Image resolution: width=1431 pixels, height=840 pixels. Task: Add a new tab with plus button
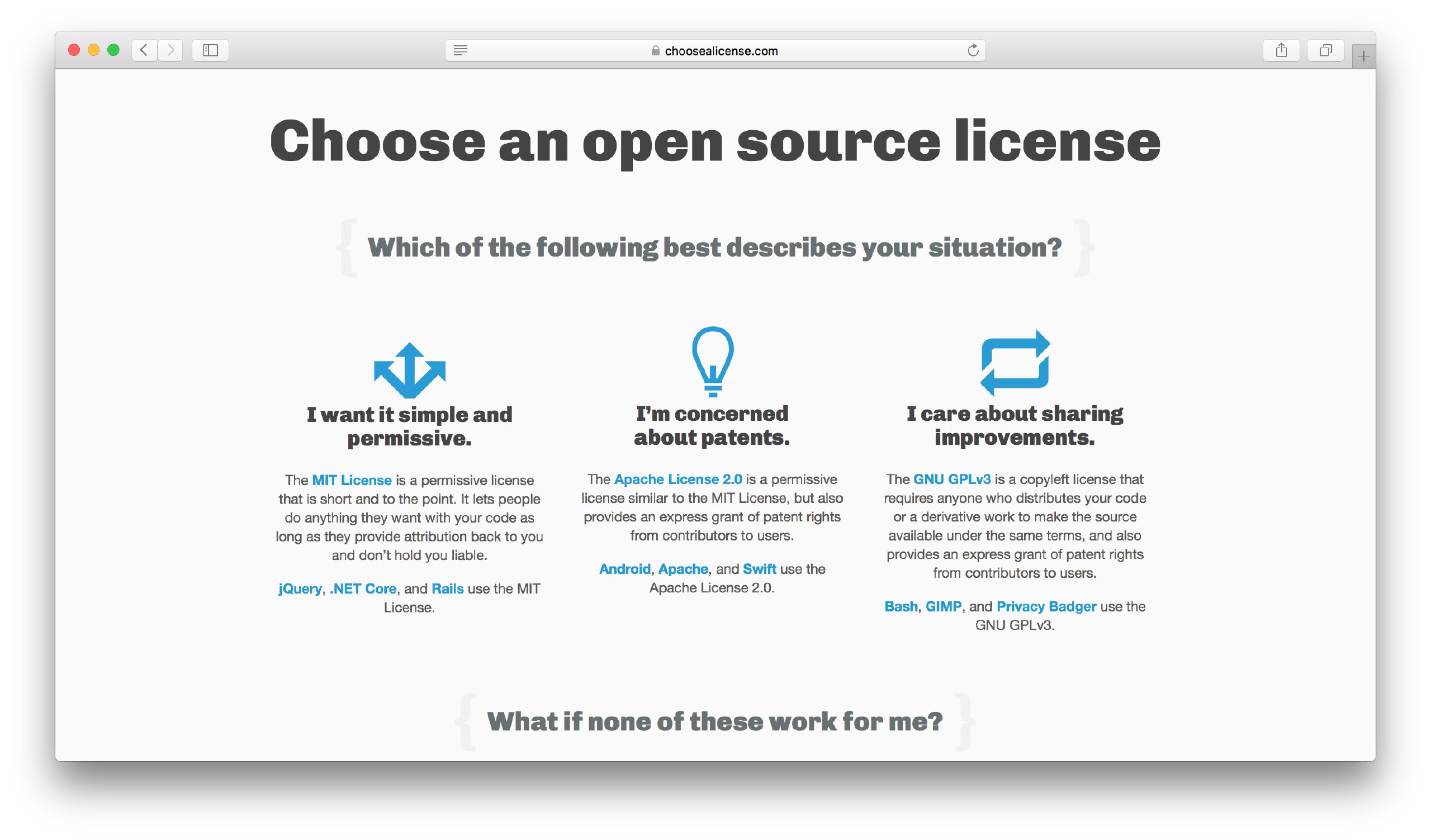(x=1363, y=56)
